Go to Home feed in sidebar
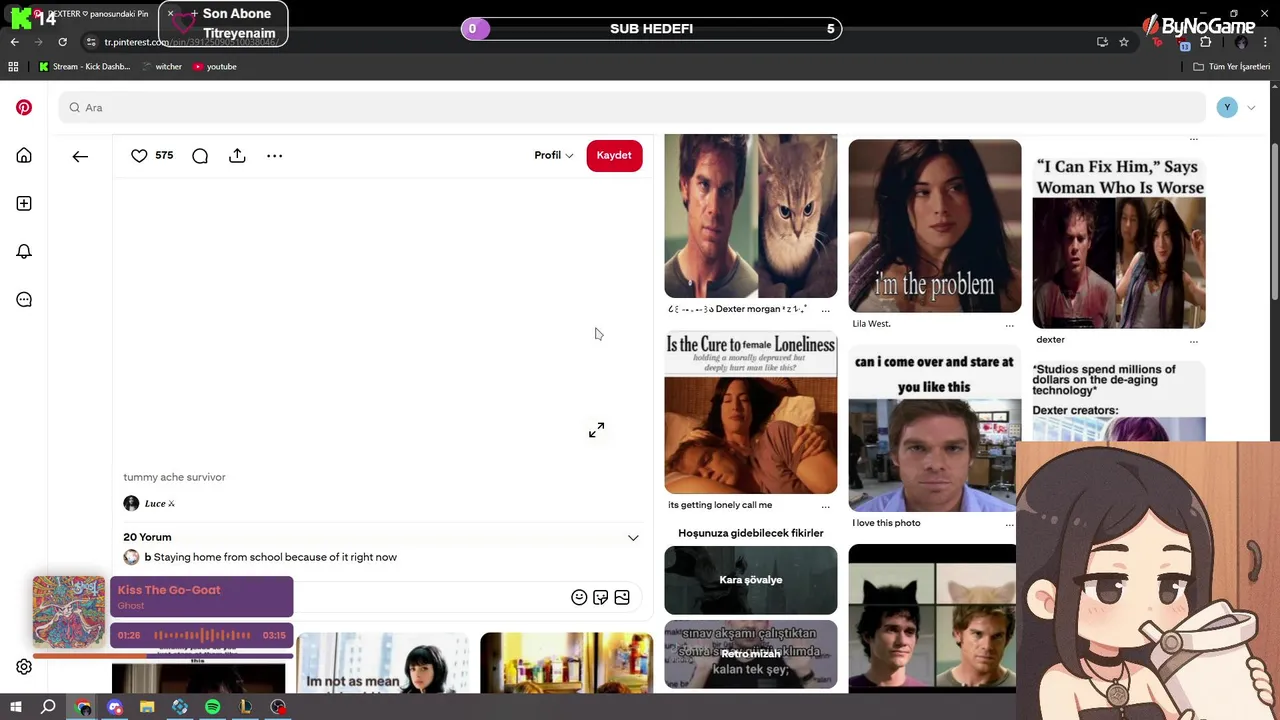1280x720 pixels. tap(24, 155)
